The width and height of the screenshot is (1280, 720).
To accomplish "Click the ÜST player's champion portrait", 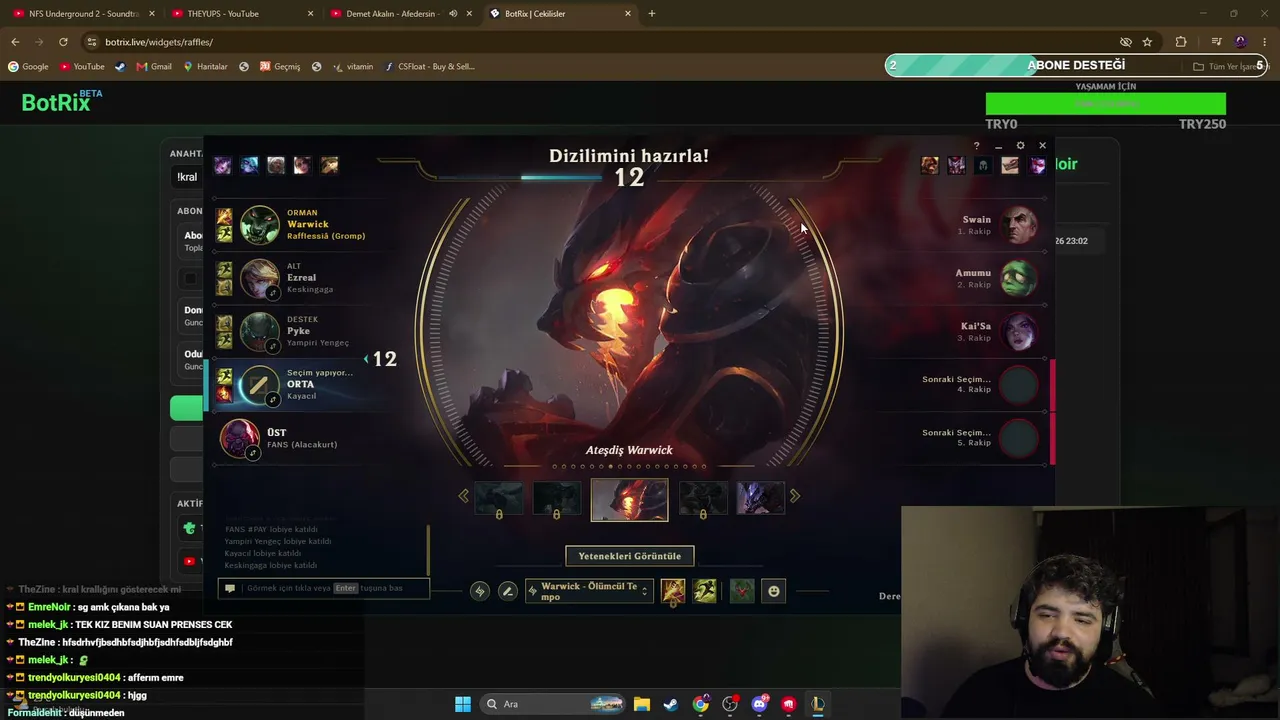I will pyautogui.click(x=240, y=438).
